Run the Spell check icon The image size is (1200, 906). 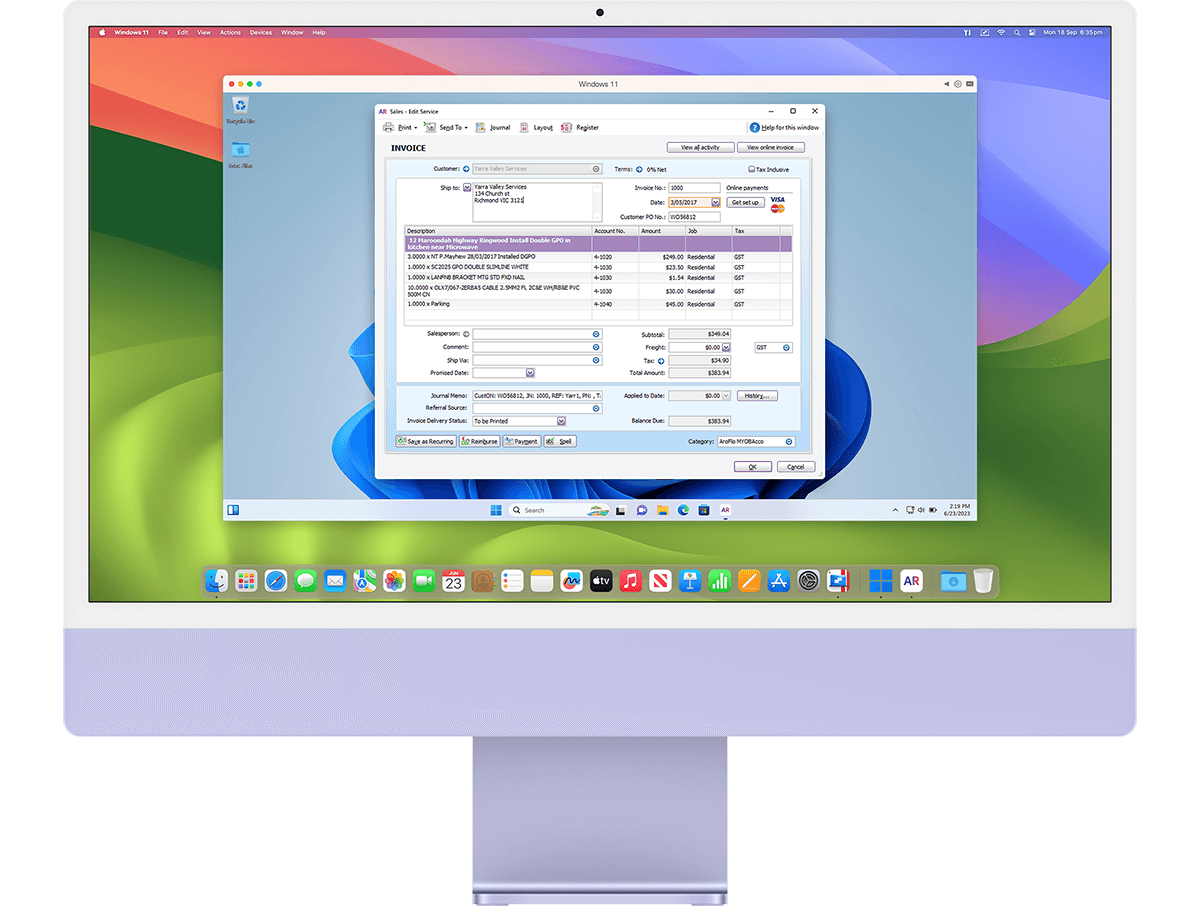click(x=551, y=441)
